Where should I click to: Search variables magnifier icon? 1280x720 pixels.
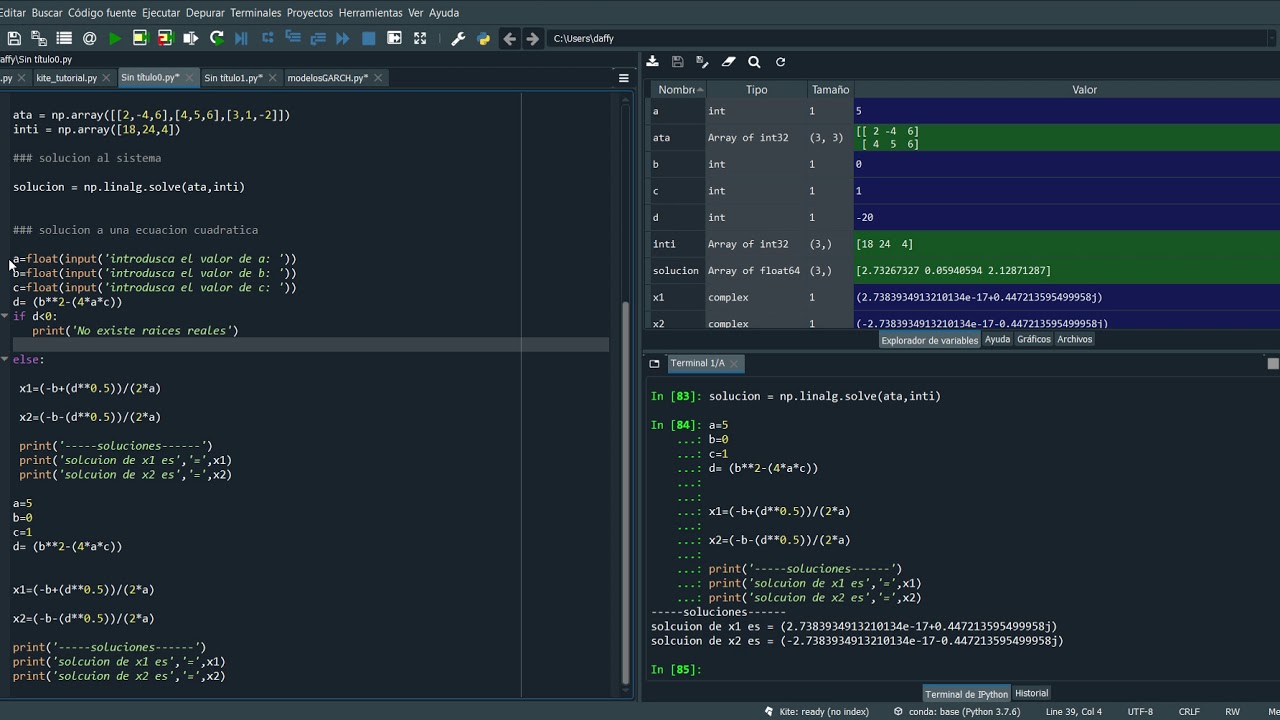754,61
